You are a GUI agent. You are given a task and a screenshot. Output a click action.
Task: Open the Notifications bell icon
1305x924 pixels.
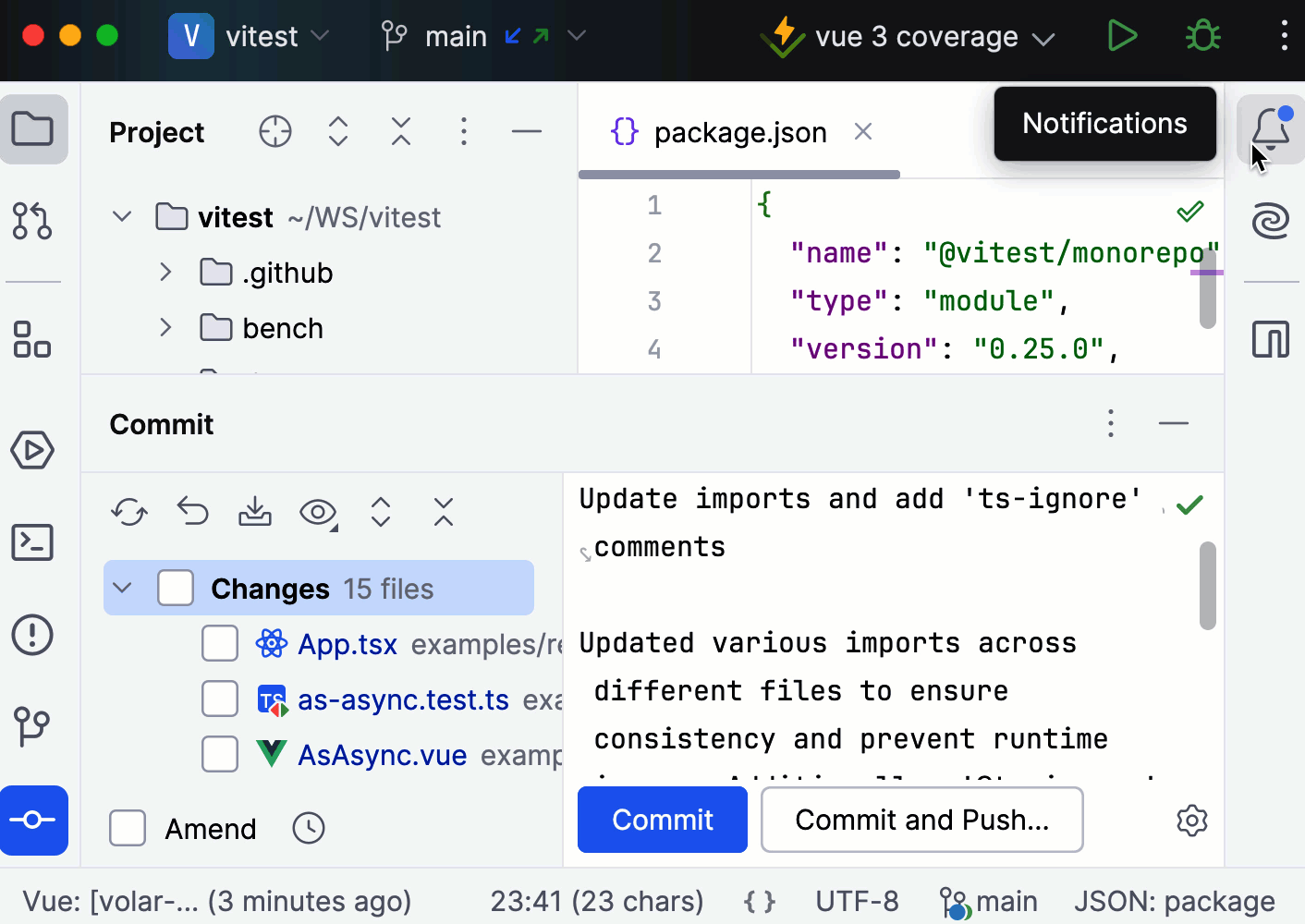[1271, 128]
